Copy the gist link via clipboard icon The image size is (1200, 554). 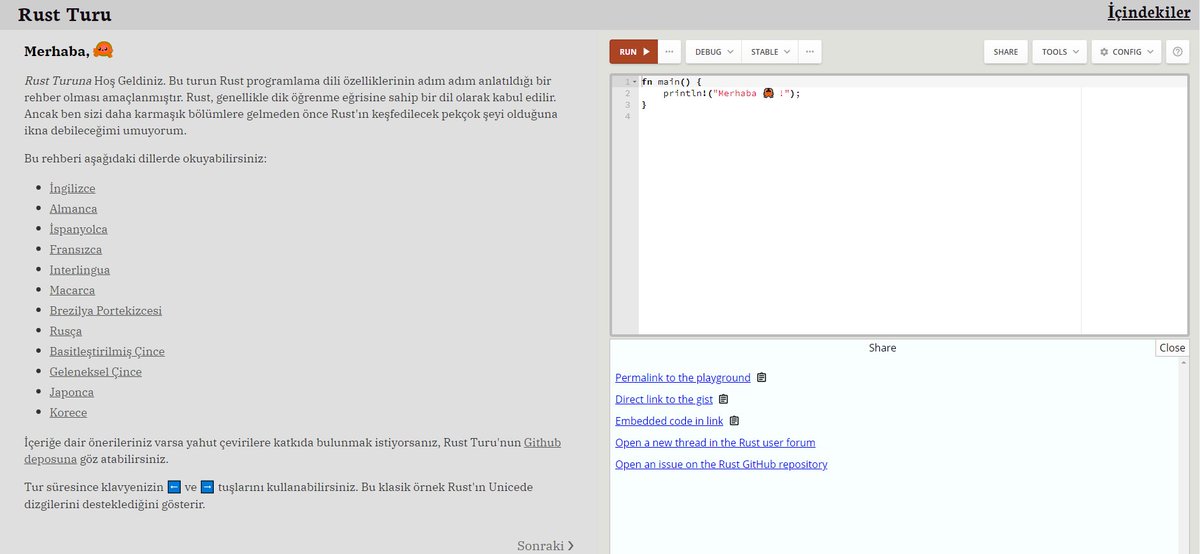pyautogui.click(x=724, y=399)
